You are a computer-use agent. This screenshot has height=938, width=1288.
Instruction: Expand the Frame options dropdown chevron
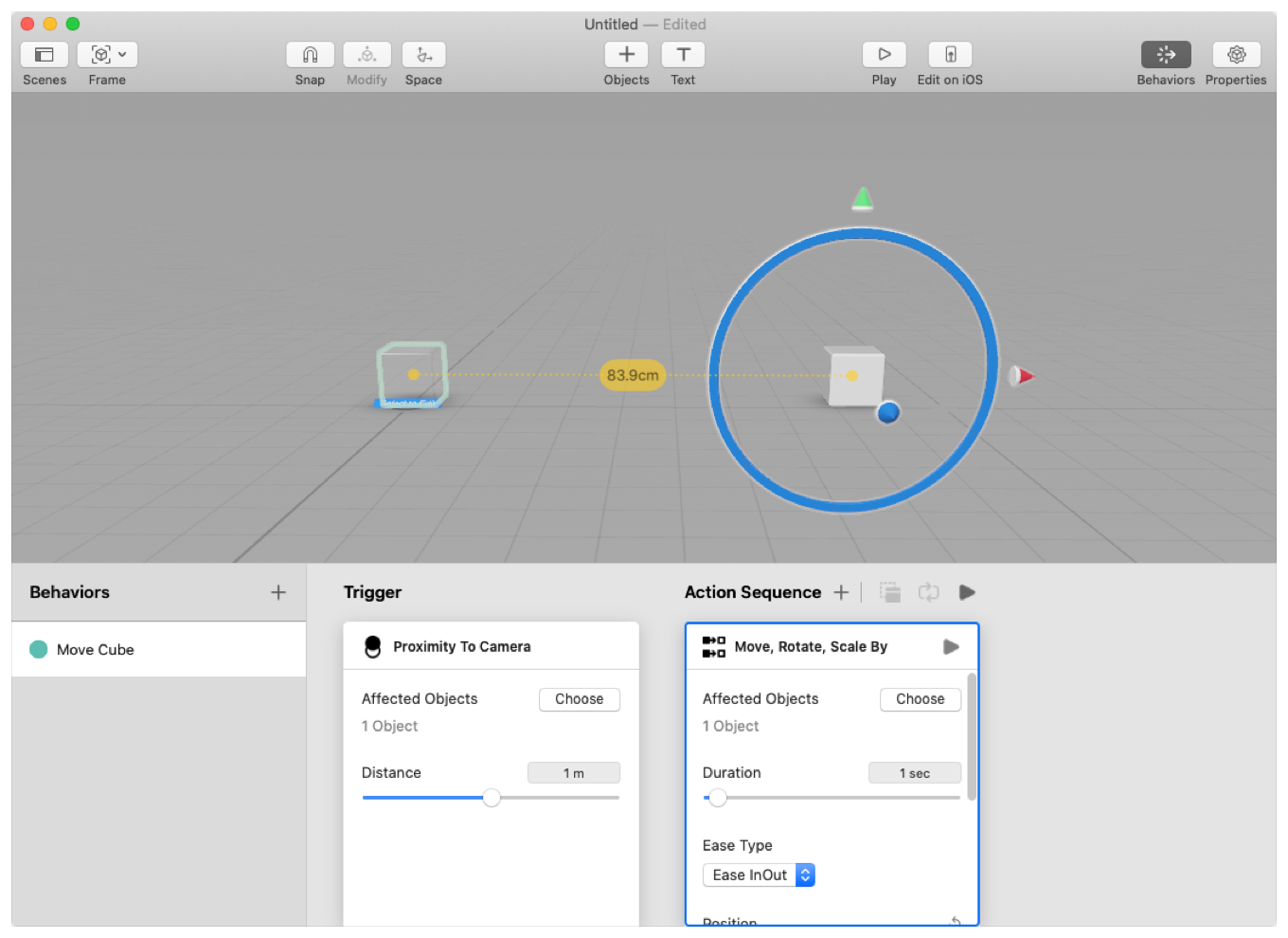[x=123, y=54]
